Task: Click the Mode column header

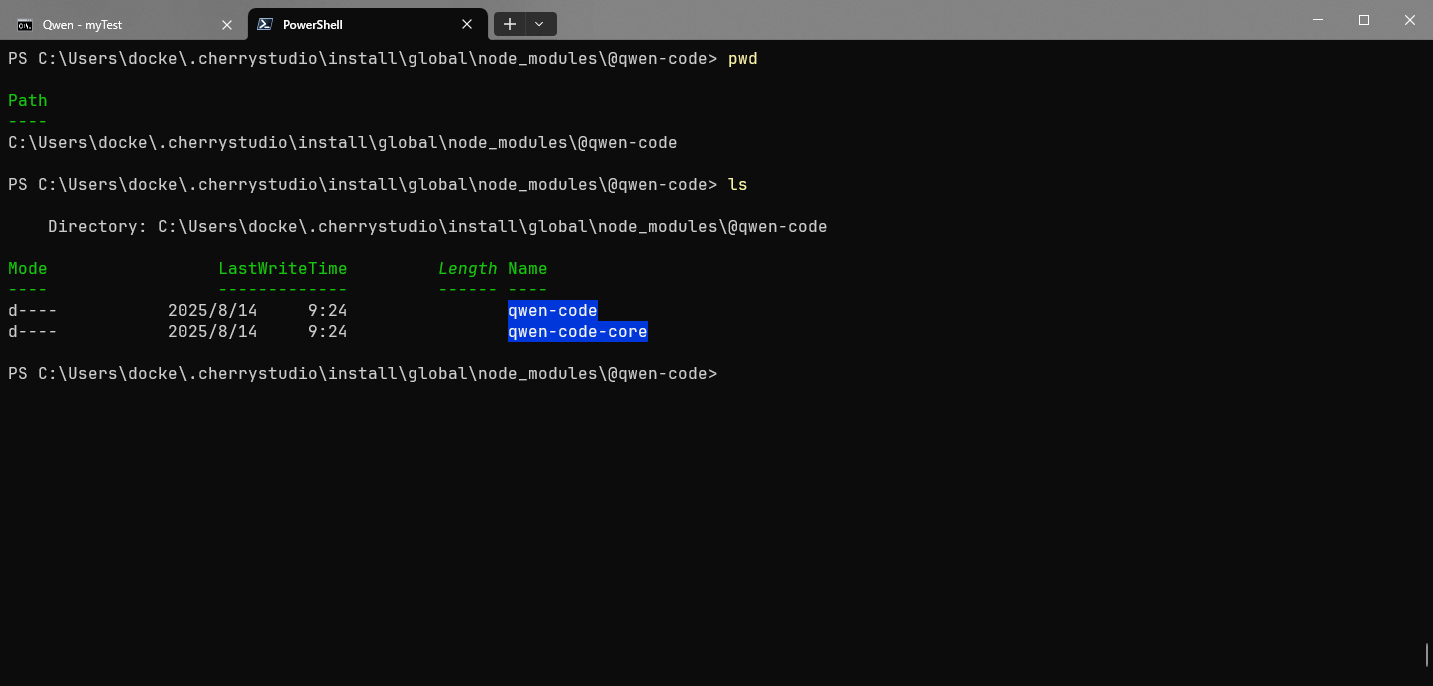Action: [x=28, y=268]
